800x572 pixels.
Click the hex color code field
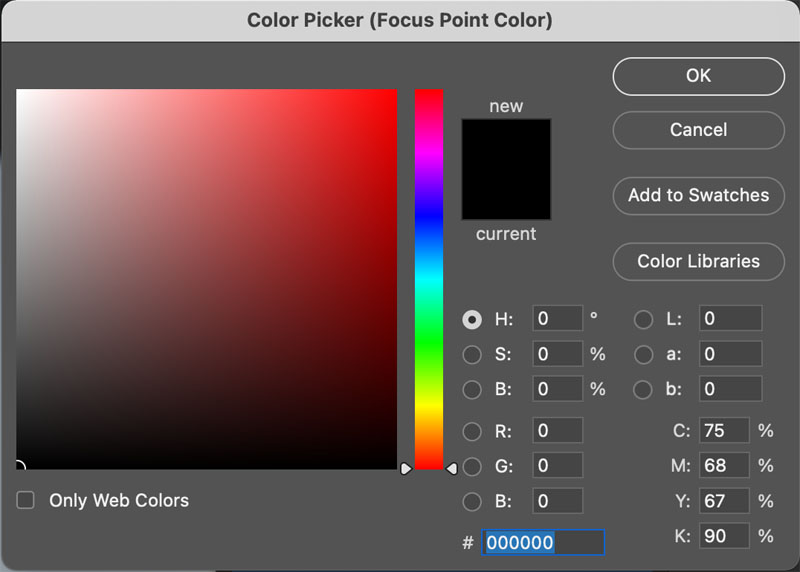point(543,542)
